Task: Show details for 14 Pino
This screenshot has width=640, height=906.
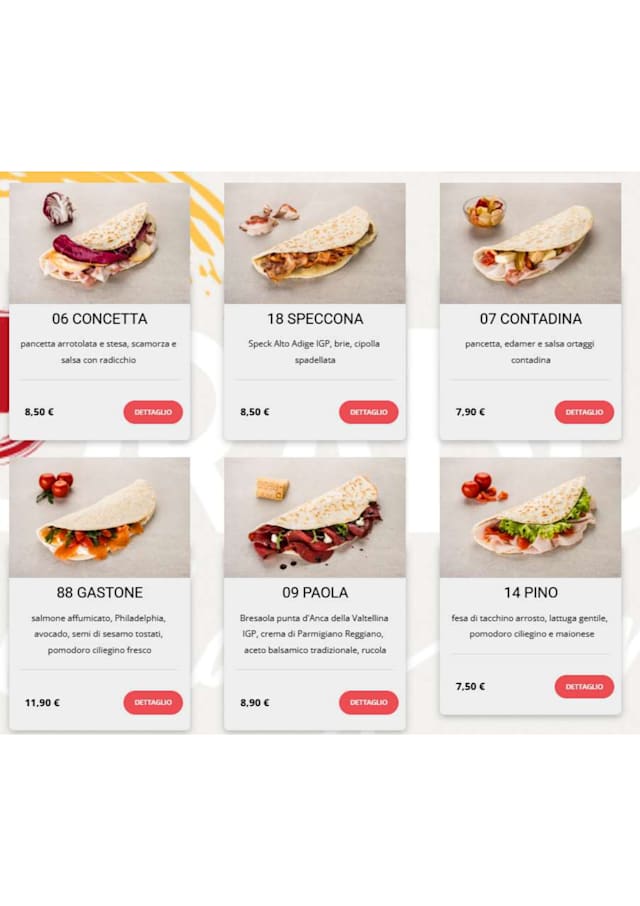Action: tap(584, 686)
